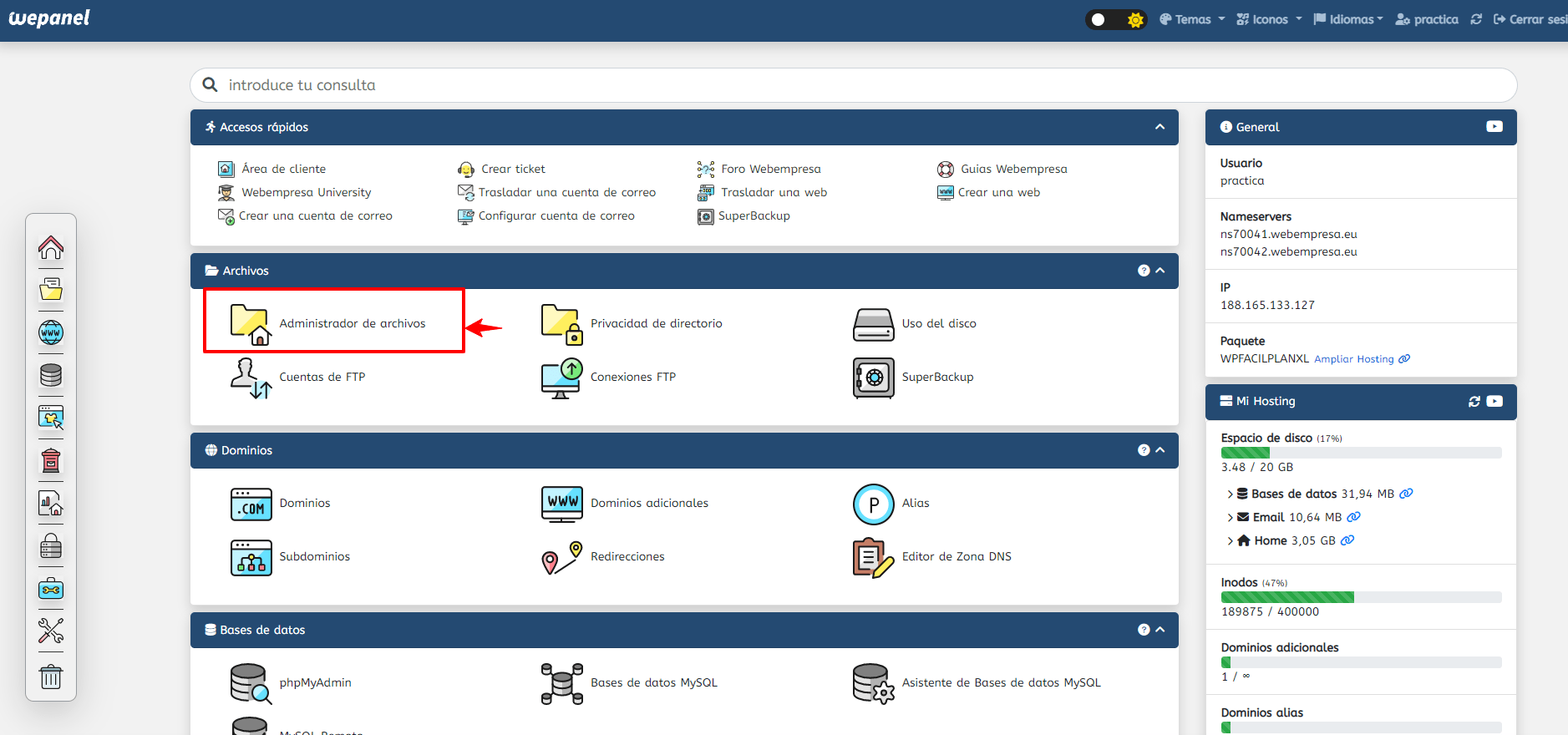
Task: Open the Idiomas dropdown
Action: point(1347,19)
